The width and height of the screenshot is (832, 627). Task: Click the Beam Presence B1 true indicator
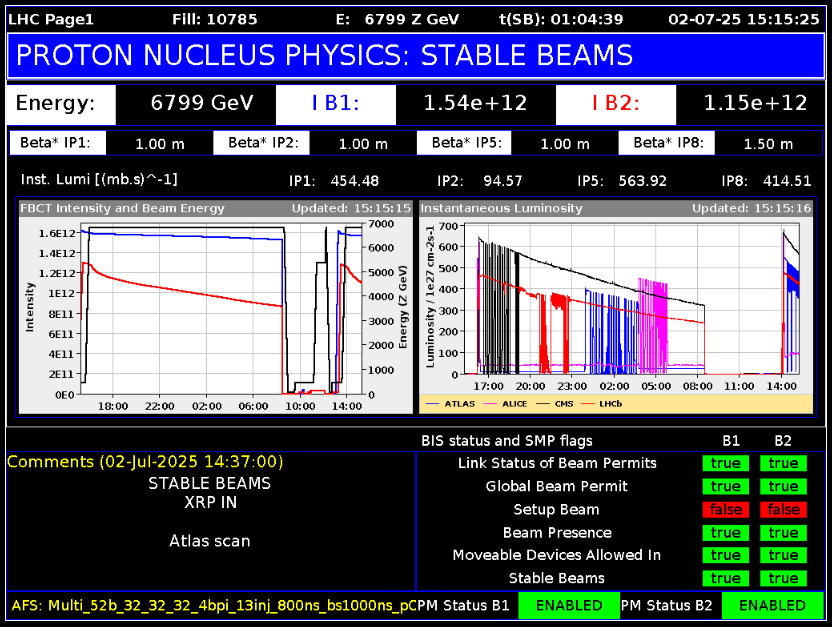point(726,532)
